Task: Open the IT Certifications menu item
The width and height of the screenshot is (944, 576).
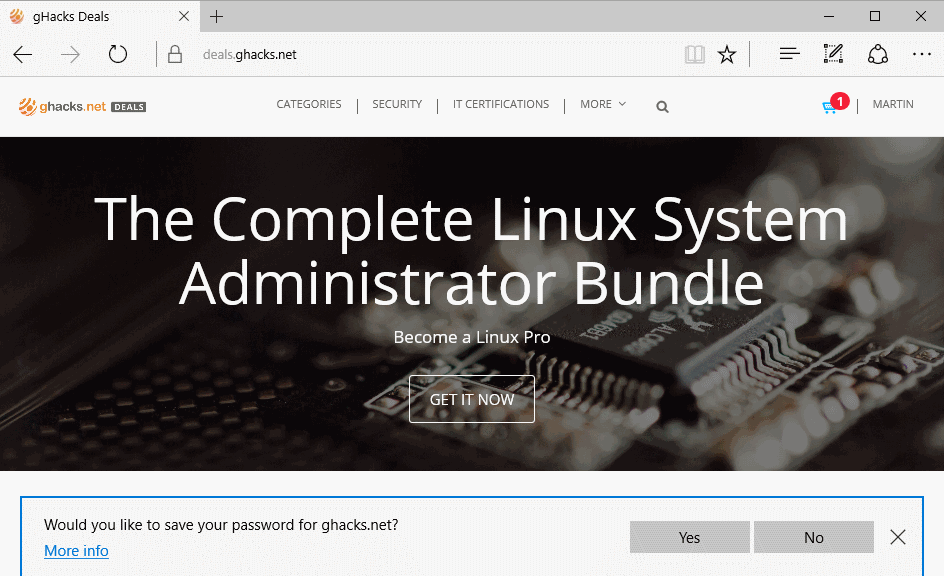Action: click(x=501, y=104)
